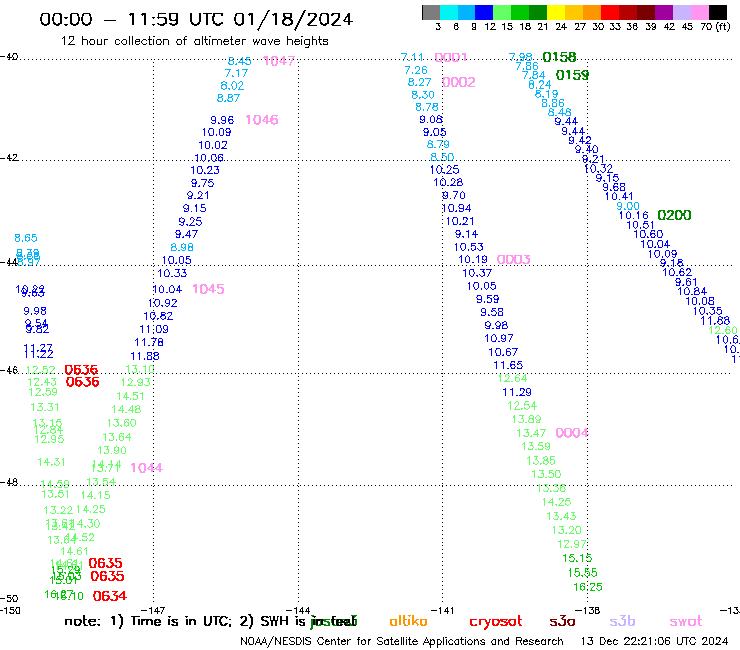Click the red time stamp 0634
740x650 pixels.
pos(109,596)
